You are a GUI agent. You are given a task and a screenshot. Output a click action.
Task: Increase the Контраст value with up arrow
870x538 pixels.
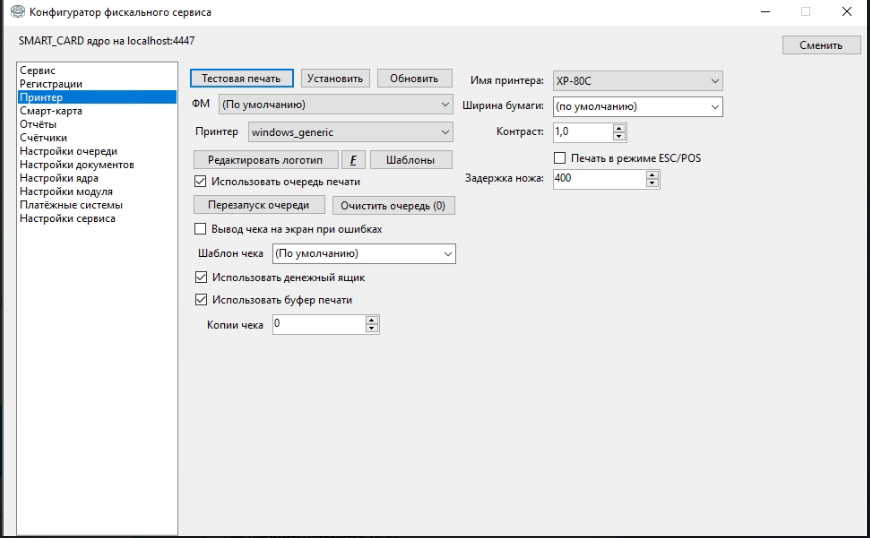click(x=619, y=128)
